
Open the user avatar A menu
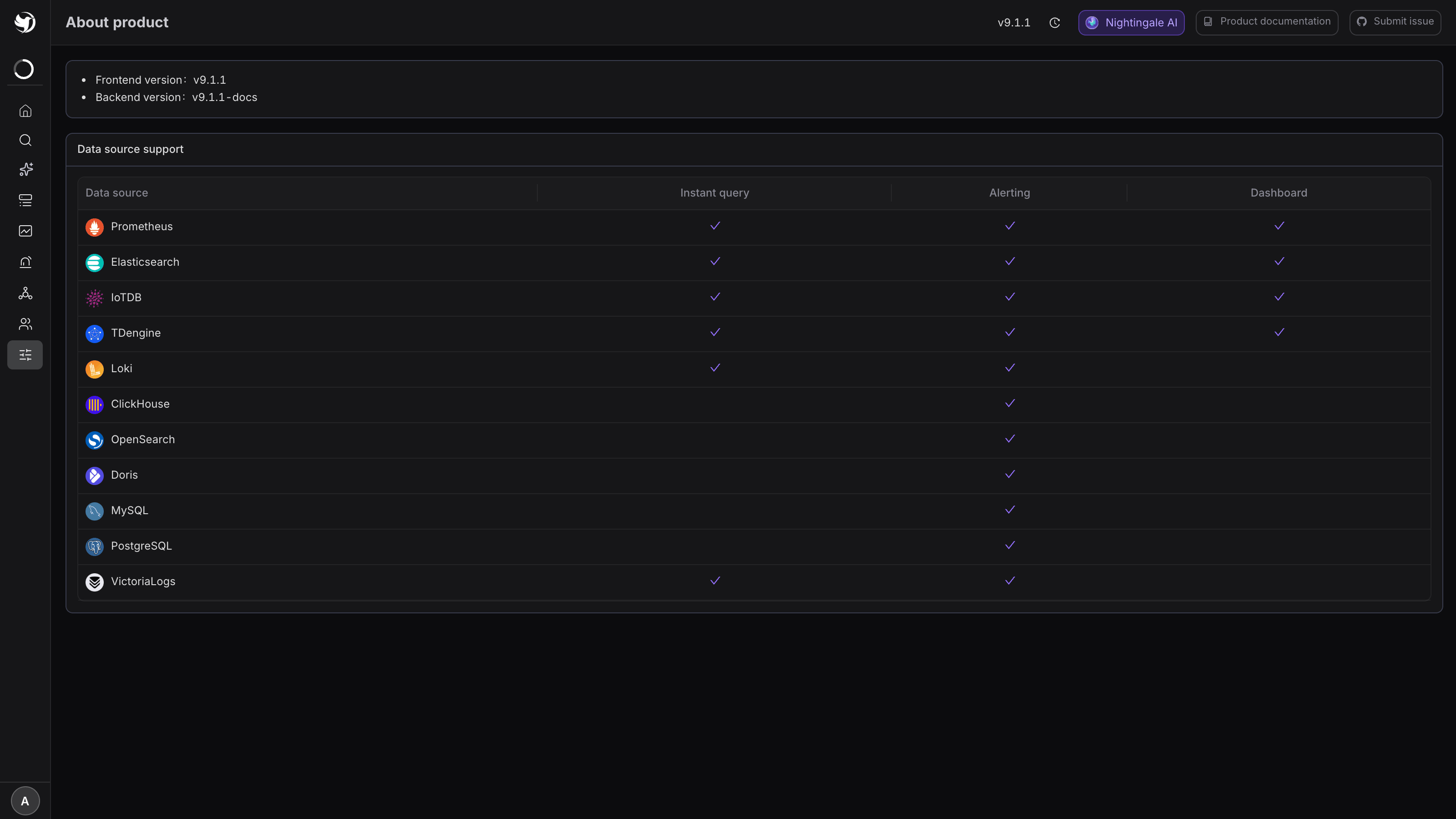(25, 801)
